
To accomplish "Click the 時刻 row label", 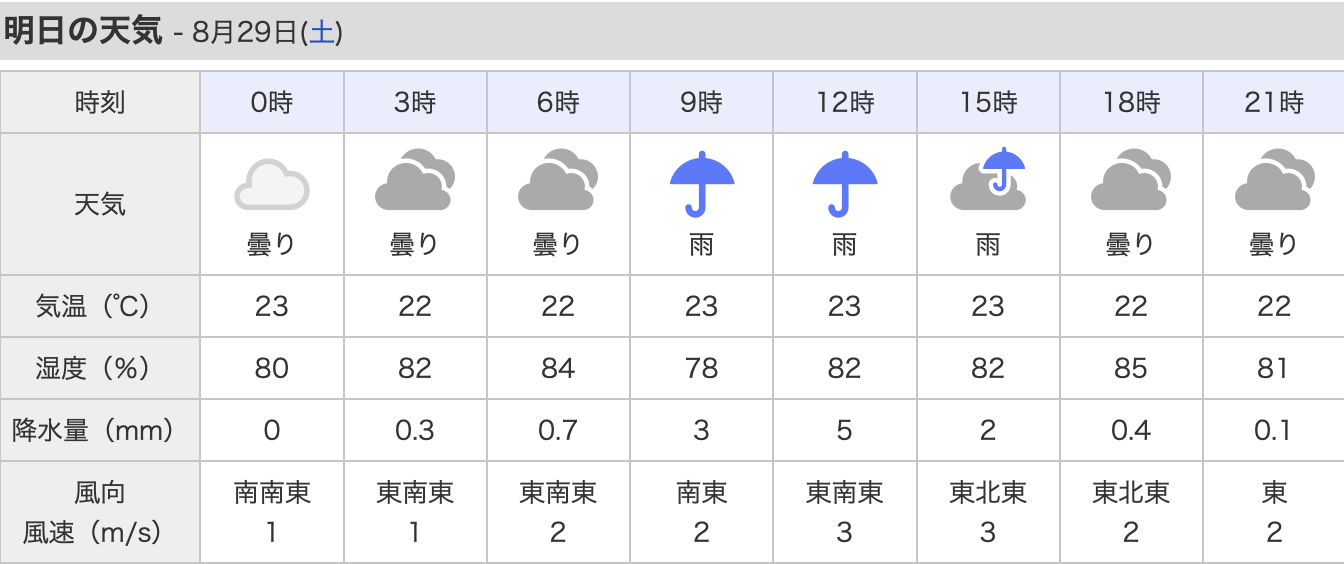I will point(100,102).
